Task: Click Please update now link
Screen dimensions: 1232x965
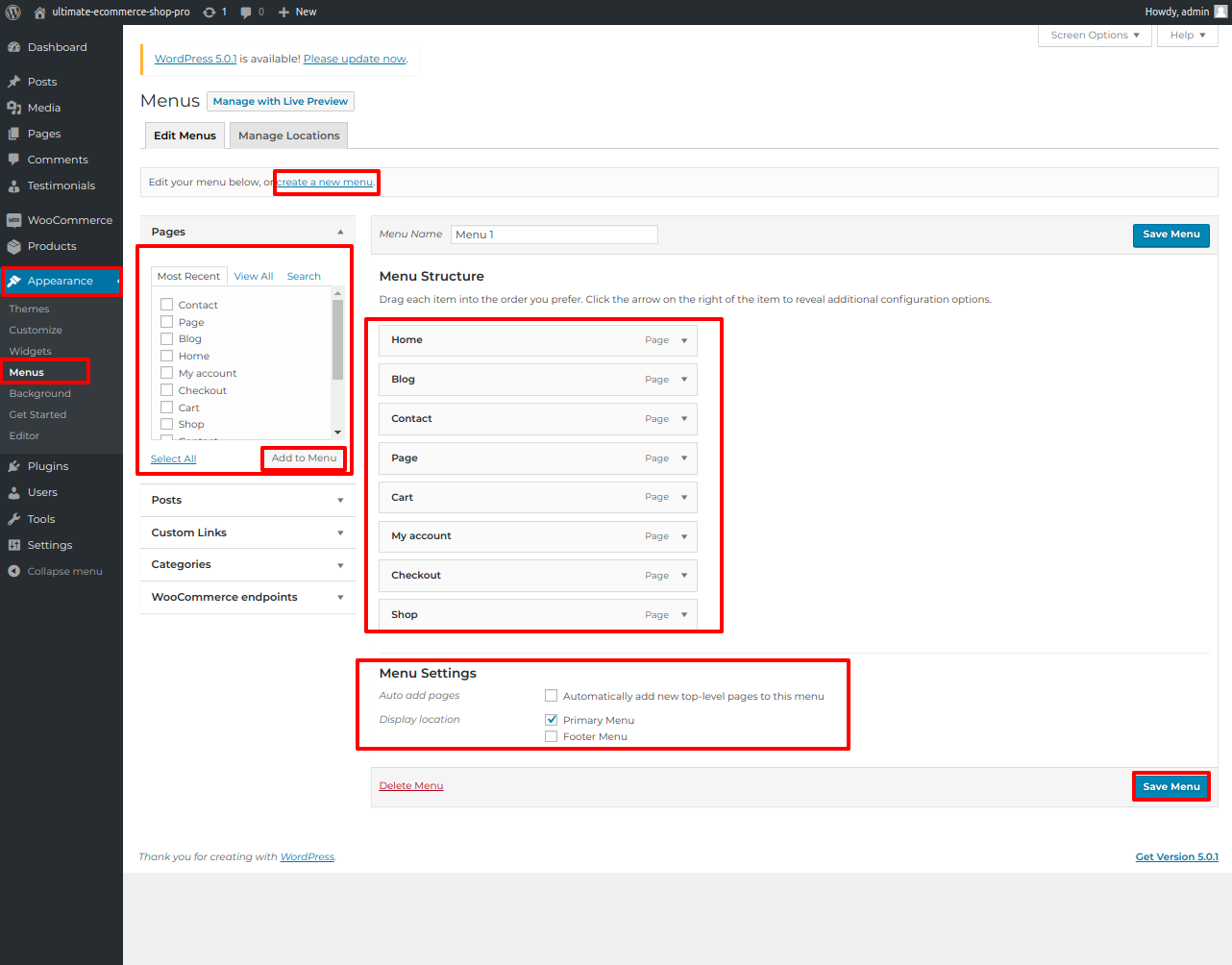Action: [355, 59]
